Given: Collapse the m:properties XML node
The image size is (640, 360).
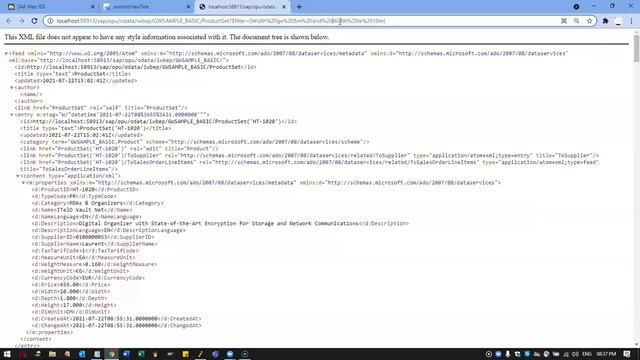Looking at the screenshot, I should (x=23, y=183).
